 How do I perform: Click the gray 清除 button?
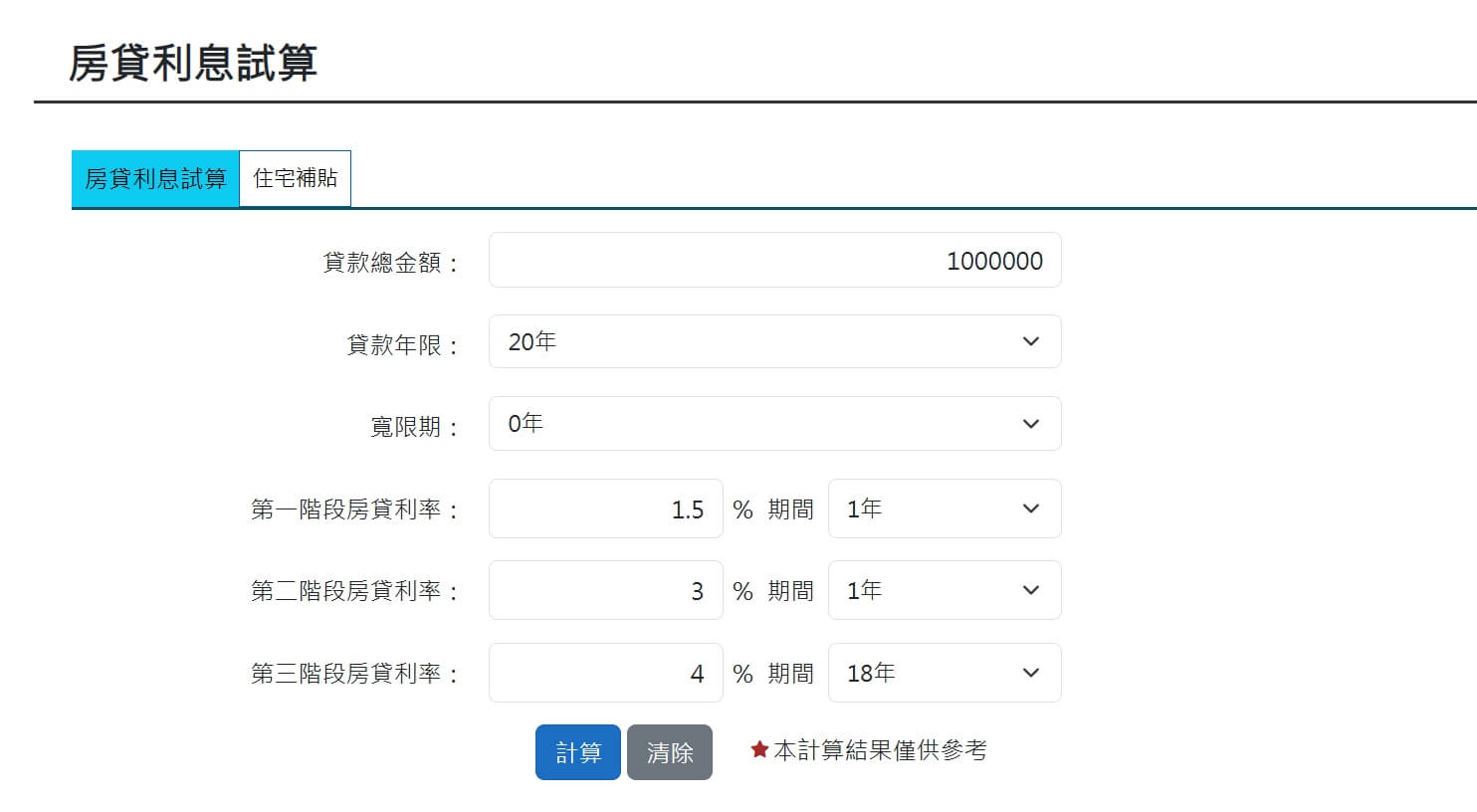(670, 752)
